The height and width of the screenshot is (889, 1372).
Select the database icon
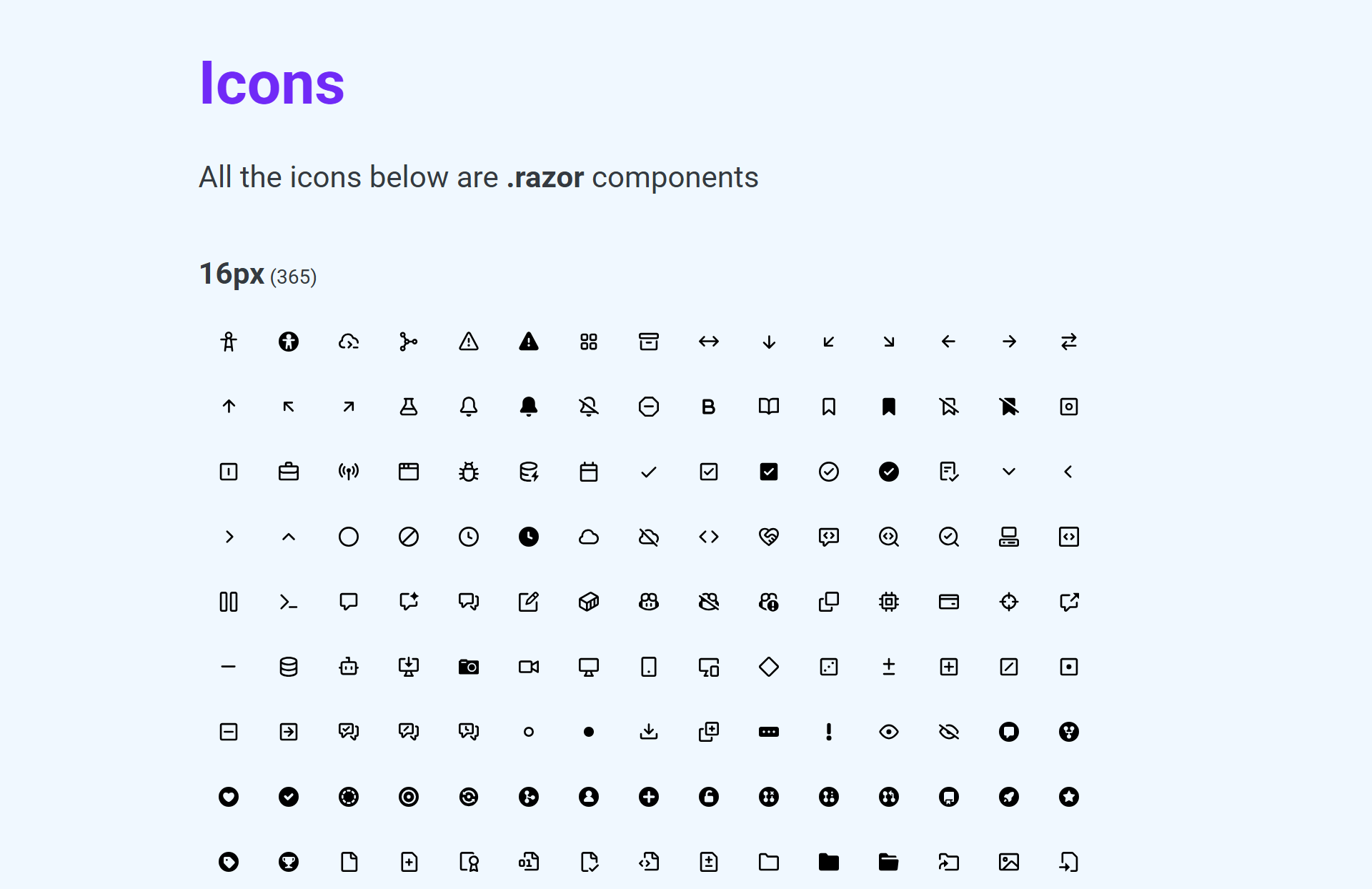coord(288,667)
